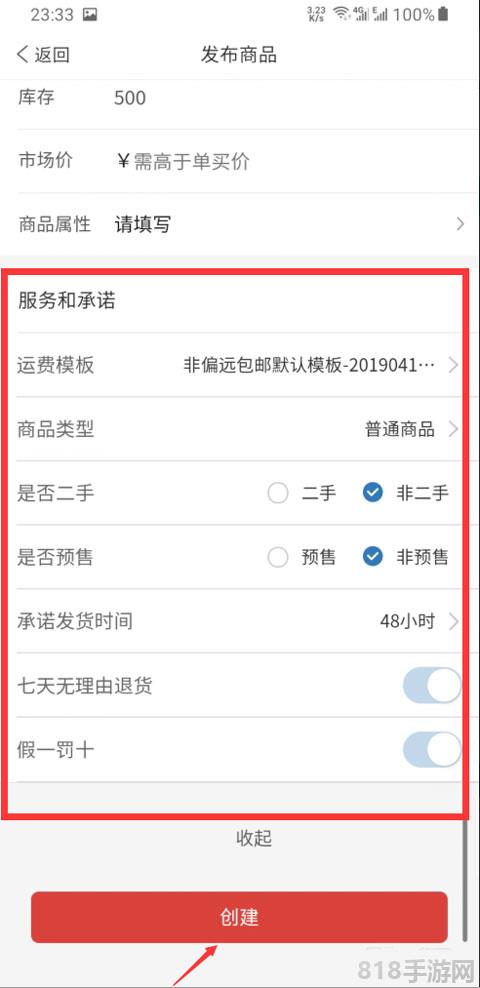Tap the battery icon in status bar

[443, 14]
